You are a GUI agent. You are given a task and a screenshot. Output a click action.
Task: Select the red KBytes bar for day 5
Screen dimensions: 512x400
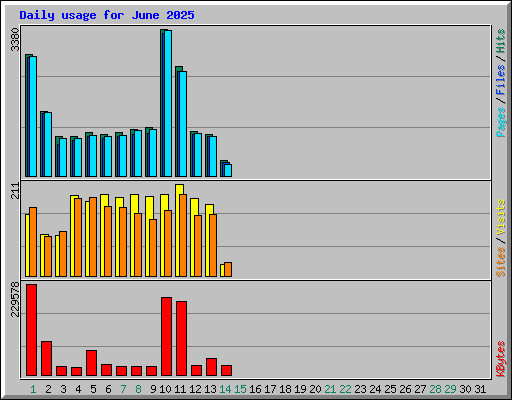[91, 363]
